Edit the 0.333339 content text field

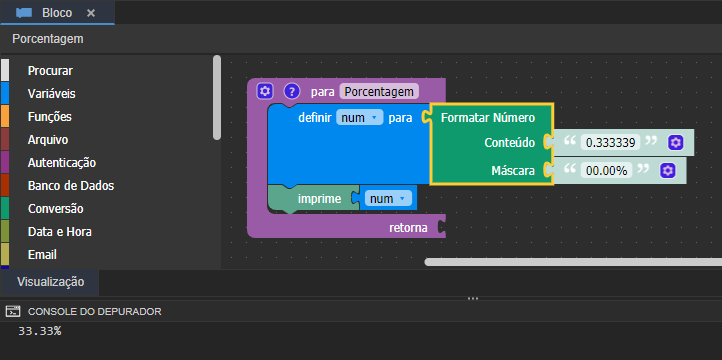coord(611,143)
